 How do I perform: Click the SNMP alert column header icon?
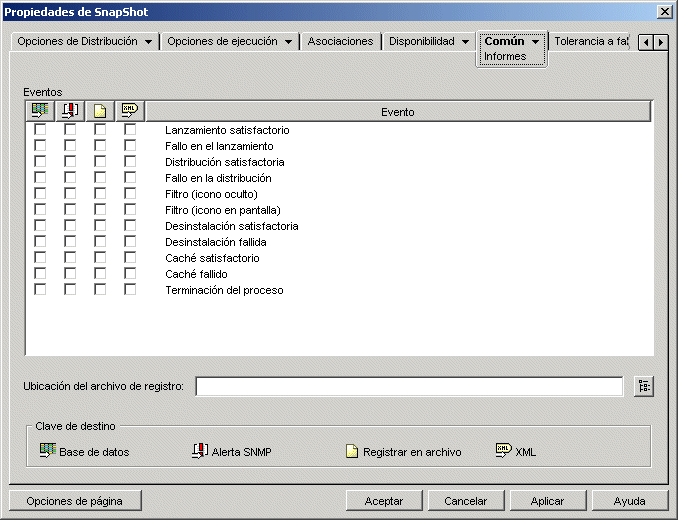point(70,112)
